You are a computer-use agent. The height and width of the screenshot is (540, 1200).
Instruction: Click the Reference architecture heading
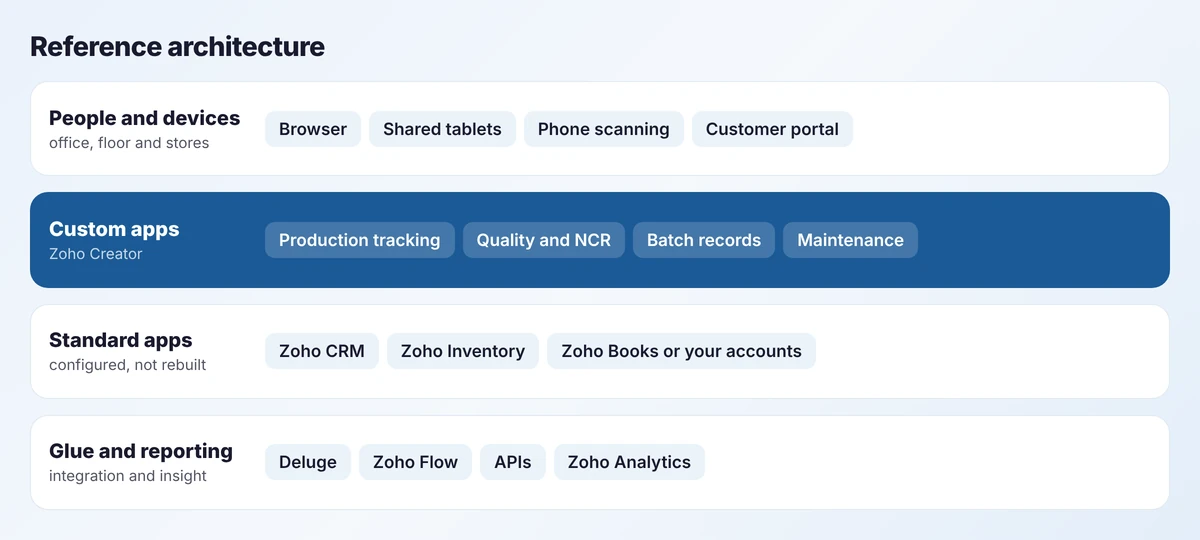[177, 46]
